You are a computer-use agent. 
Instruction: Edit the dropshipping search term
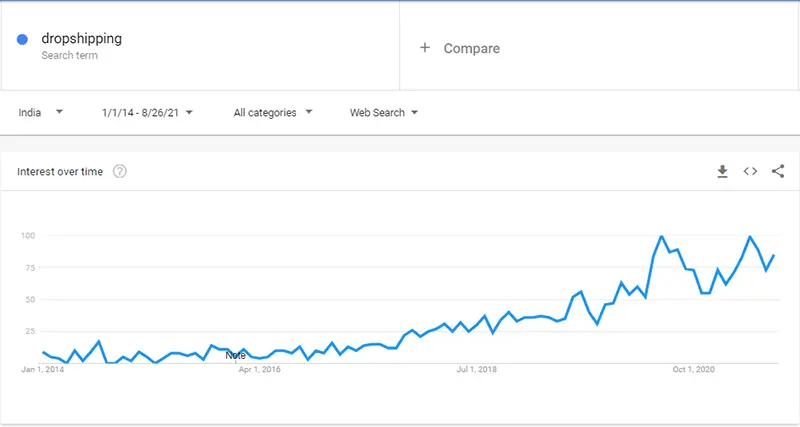(82, 39)
